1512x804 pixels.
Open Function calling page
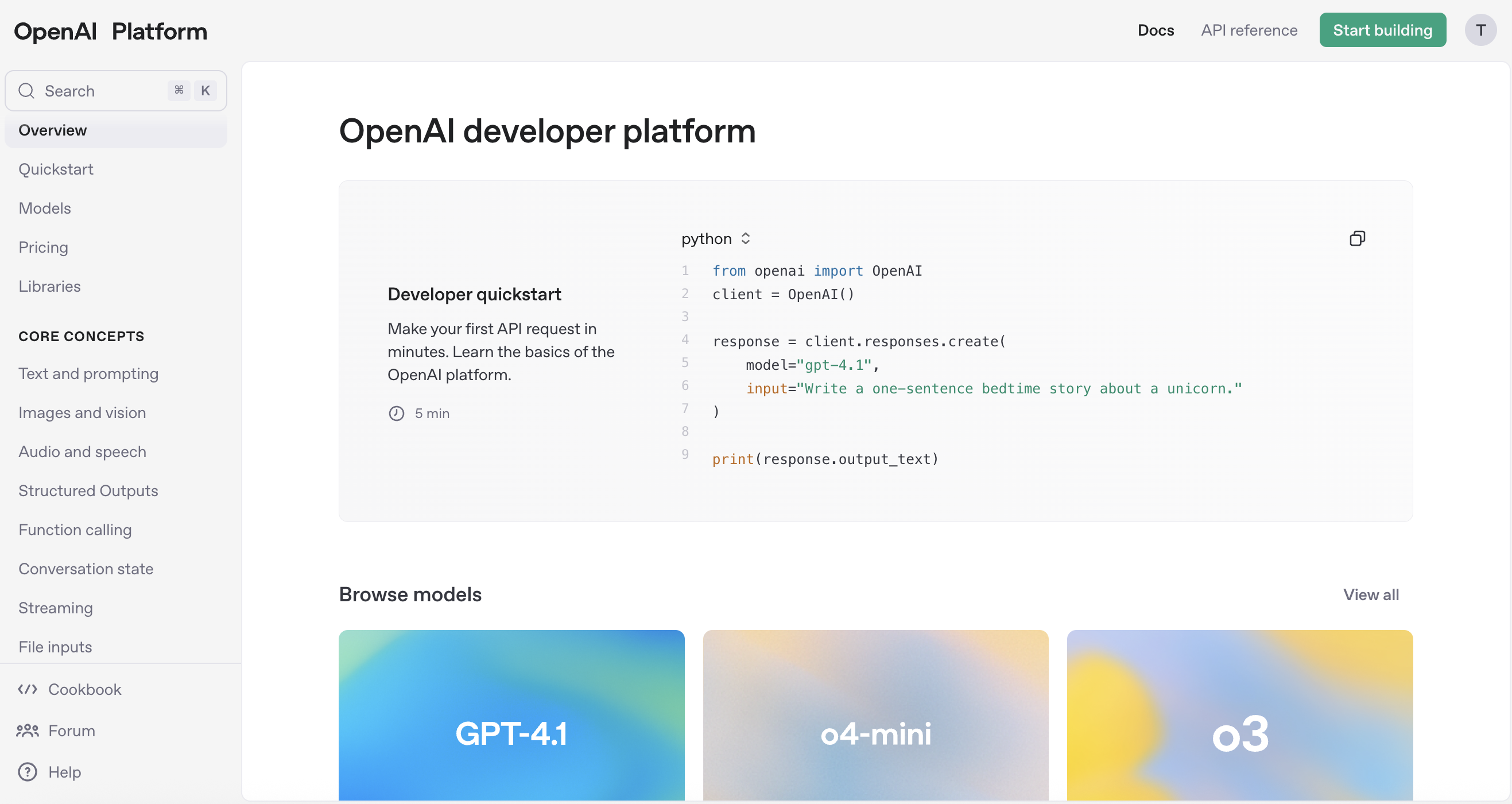tap(75, 530)
